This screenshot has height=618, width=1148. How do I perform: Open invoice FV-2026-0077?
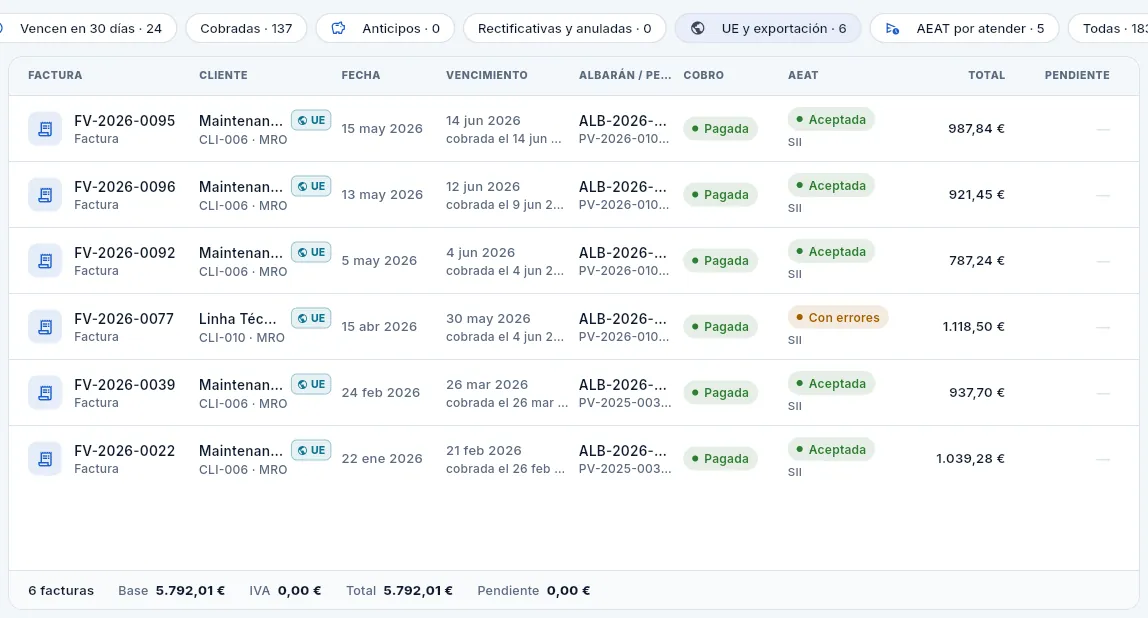[x=124, y=319]
